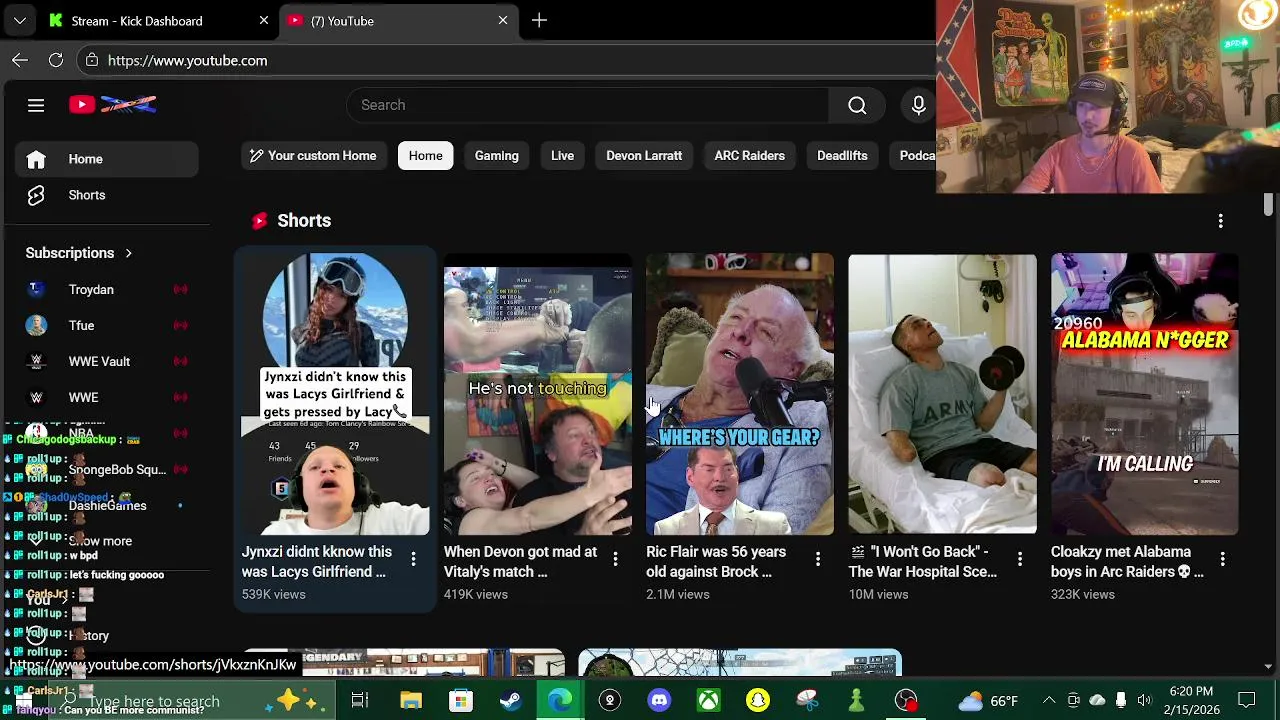Play the 'He's not touching' arm wrestling thumbnail
Viewport: 1280px width, 720px height.
click(537, 394)
